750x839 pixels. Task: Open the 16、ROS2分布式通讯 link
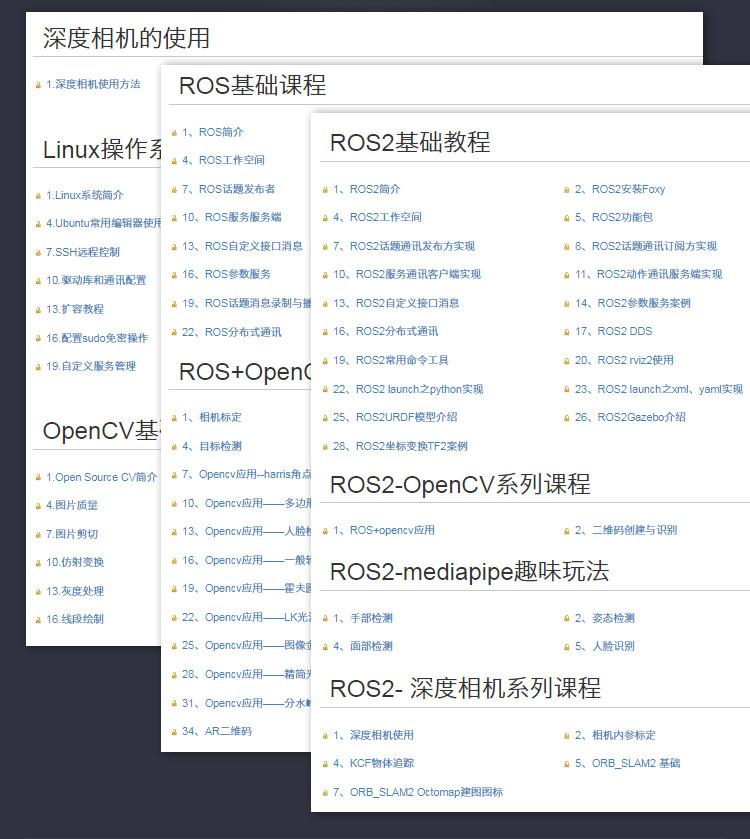click(x=385, y=332)
